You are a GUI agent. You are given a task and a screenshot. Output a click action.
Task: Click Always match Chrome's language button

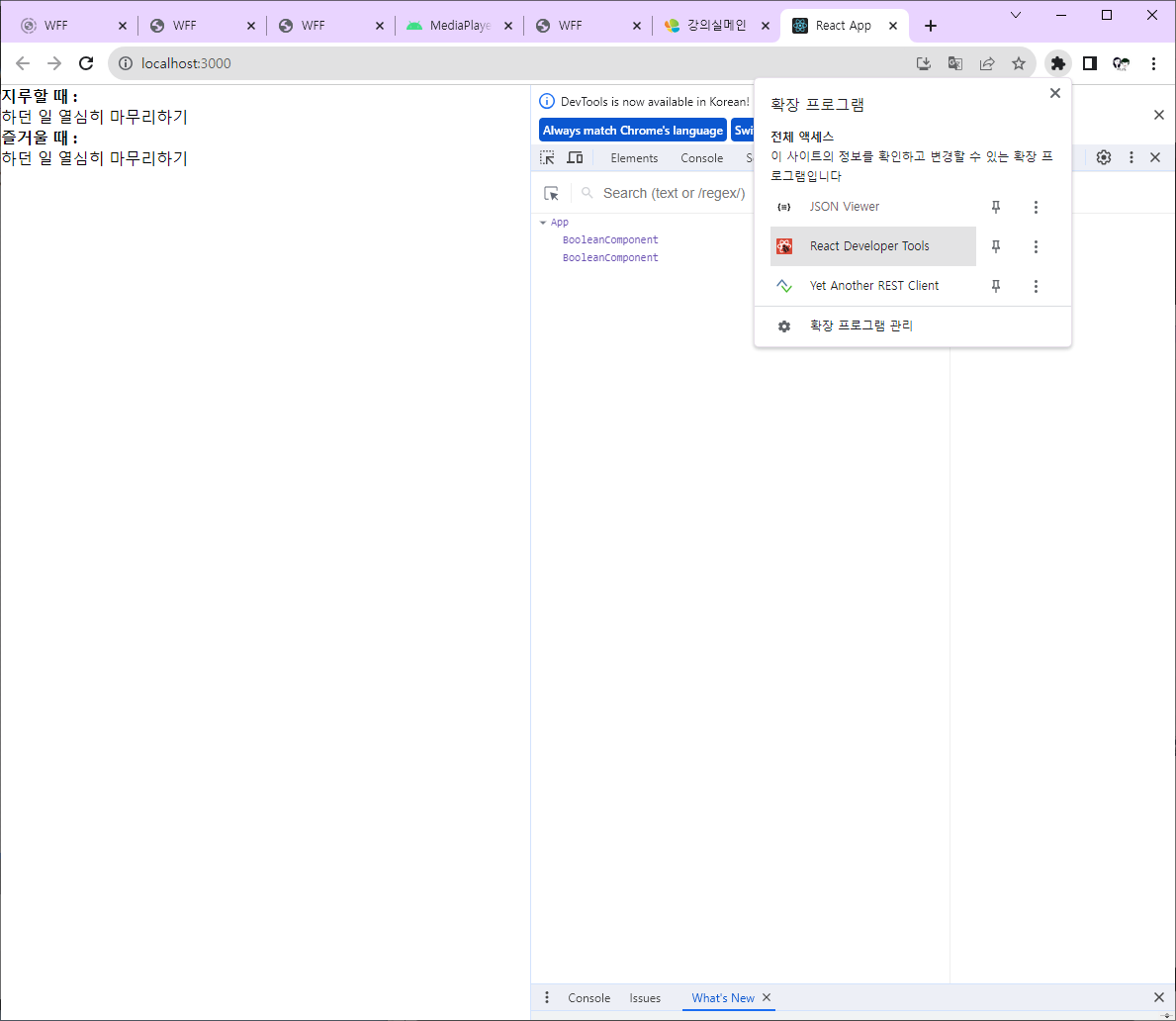pyautogui.click(x=633, y=130)
